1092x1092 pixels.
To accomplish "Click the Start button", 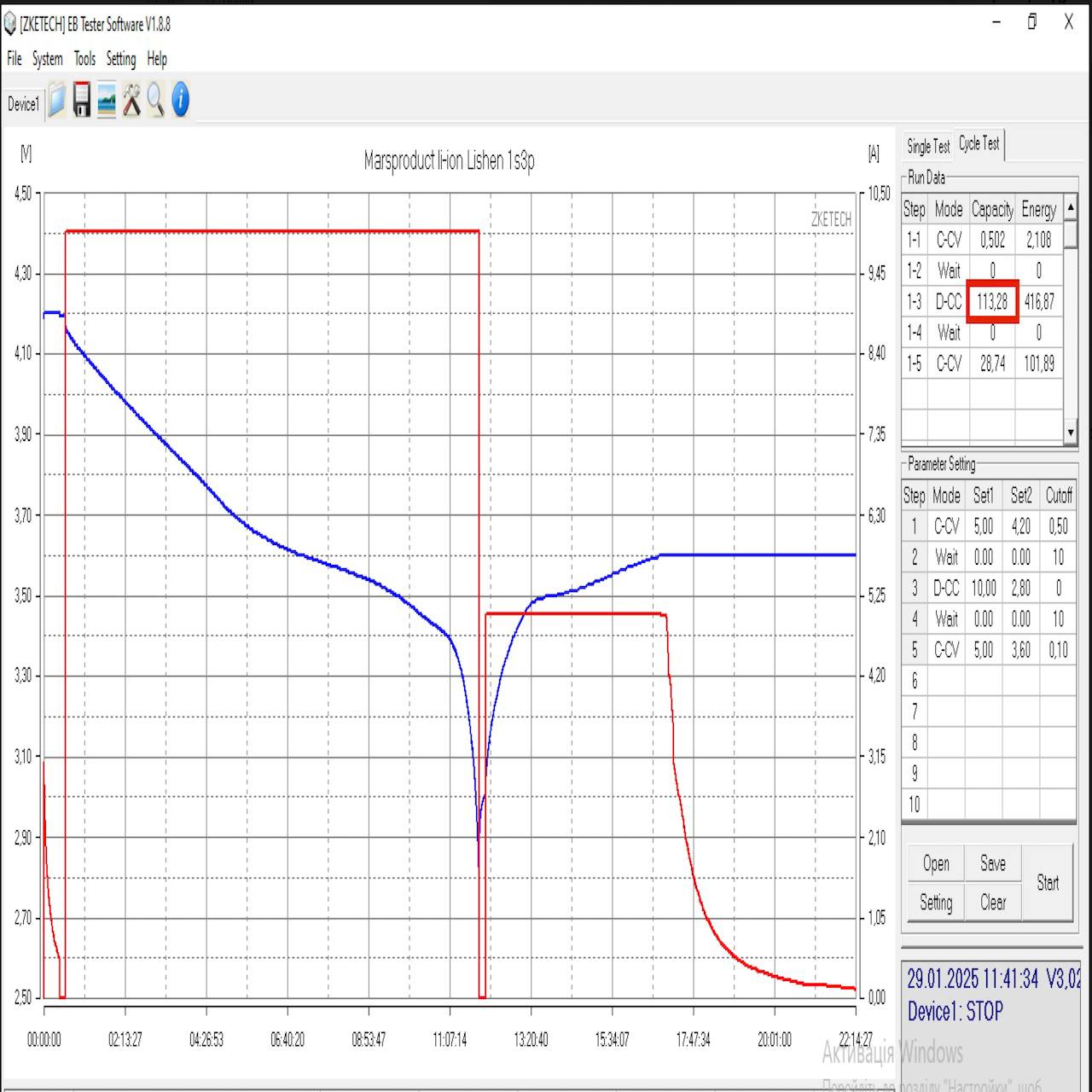I will [x=1048, y=883].
